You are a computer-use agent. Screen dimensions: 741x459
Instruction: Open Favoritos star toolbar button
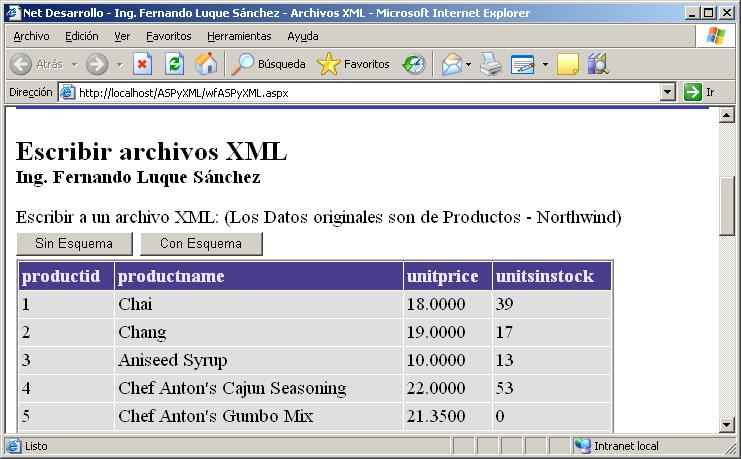(354, 64)
